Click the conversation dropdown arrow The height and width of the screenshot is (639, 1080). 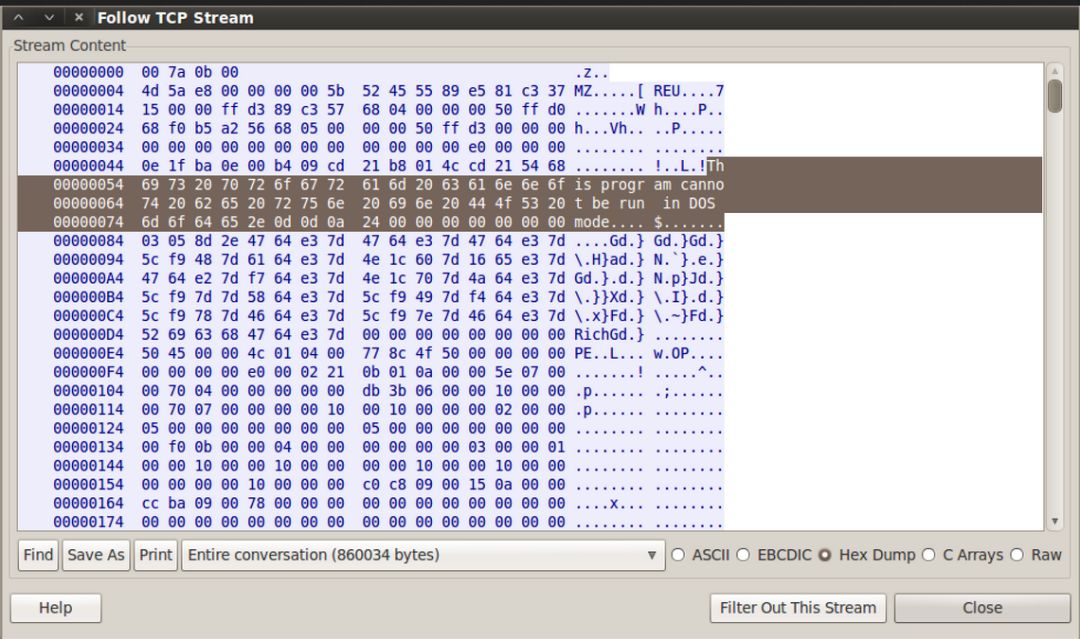[x=652, y=555]
